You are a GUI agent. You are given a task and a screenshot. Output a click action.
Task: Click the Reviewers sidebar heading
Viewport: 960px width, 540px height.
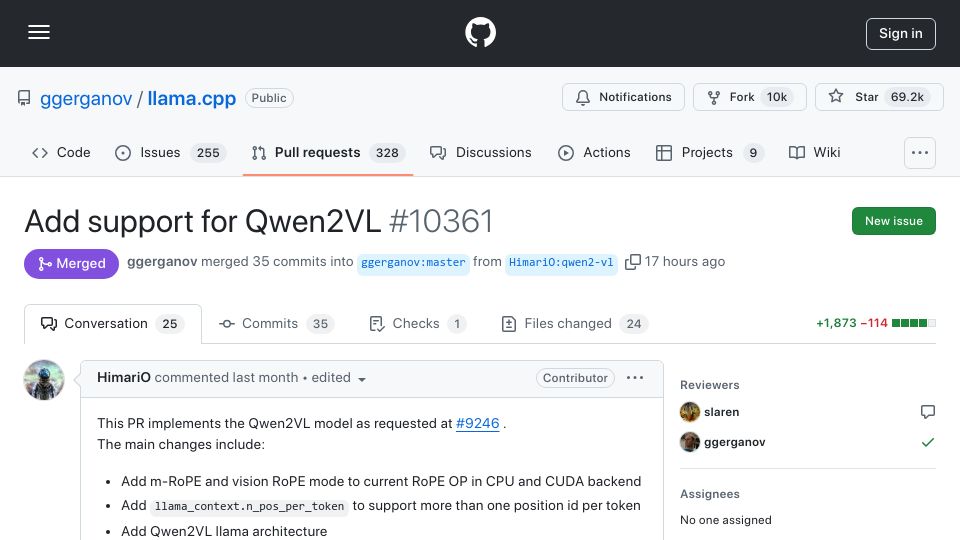pos(710,385)
